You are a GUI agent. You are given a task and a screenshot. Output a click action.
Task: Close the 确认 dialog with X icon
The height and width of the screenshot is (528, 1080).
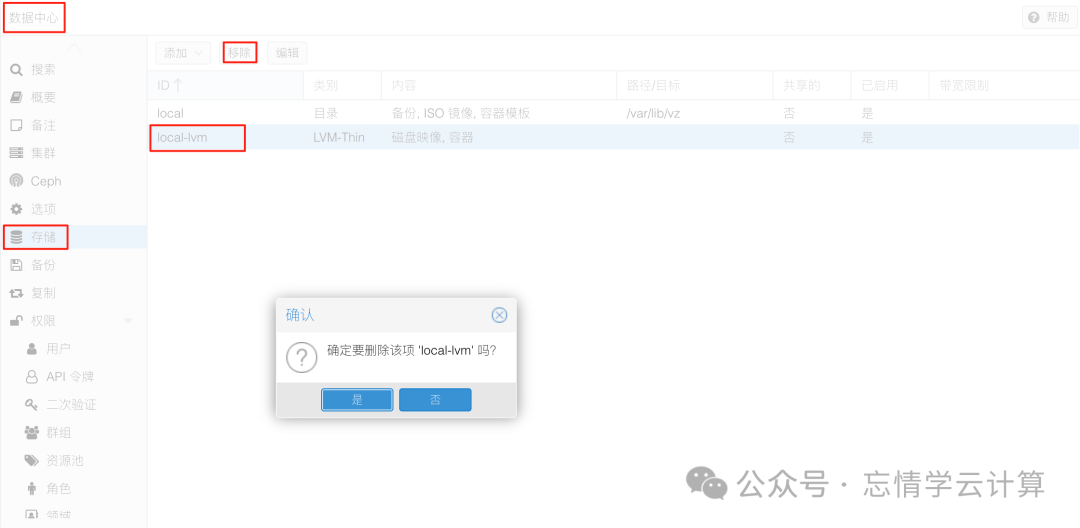(499, 315)
